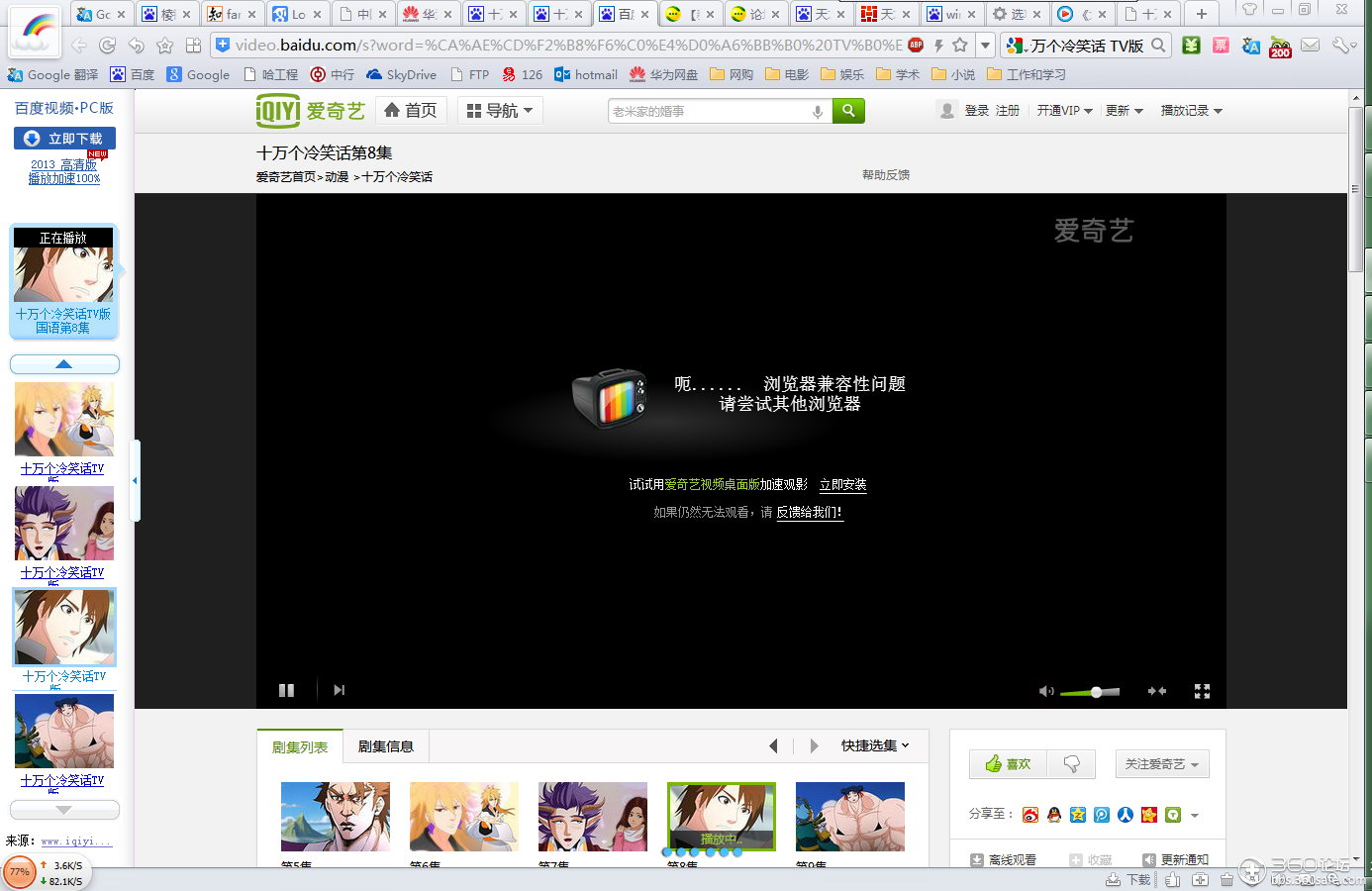Viewport: 1372px width, 891px height.
Task: Share to Sina Weibo icon
Action: pos(1030,815)
